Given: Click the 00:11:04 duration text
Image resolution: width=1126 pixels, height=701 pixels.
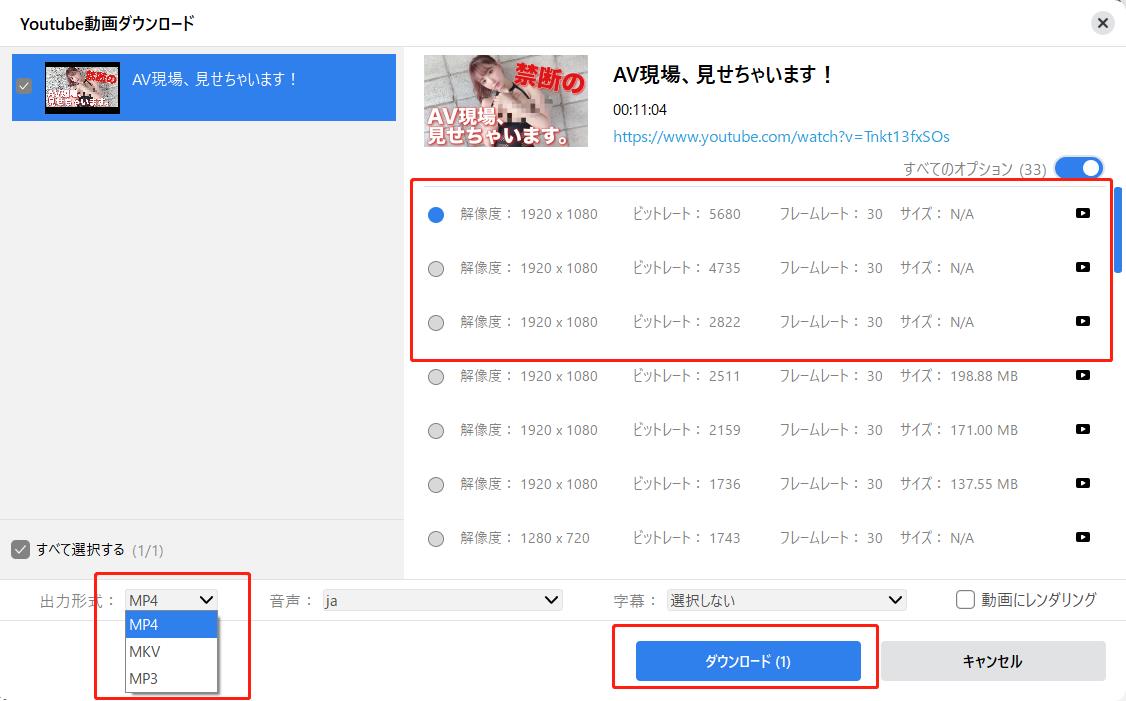Looking at the screenshot, I should coord(639,110).
